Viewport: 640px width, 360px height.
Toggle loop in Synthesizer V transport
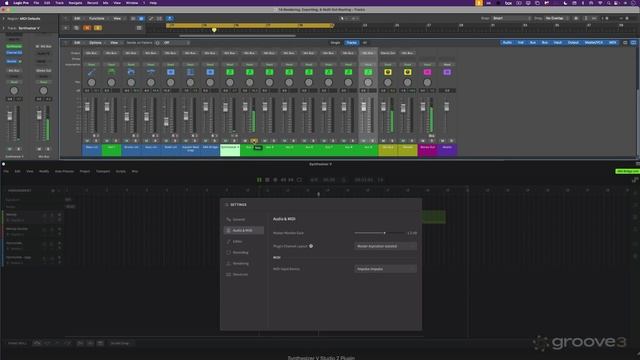point(299,180)
